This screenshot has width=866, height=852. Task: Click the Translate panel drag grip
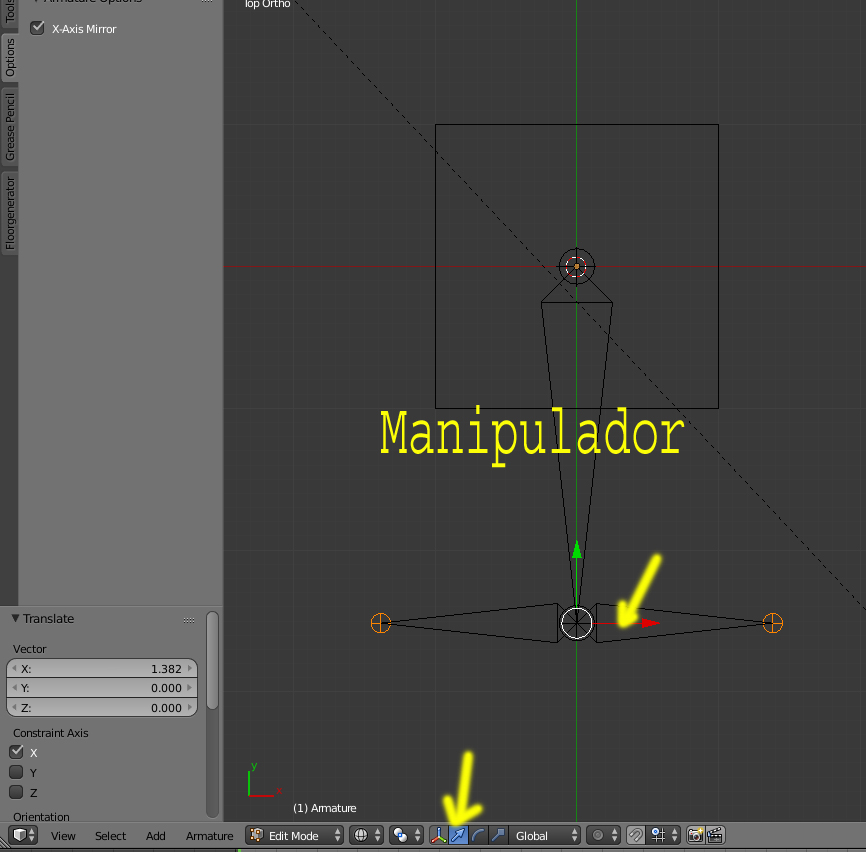tap(189, 620)
